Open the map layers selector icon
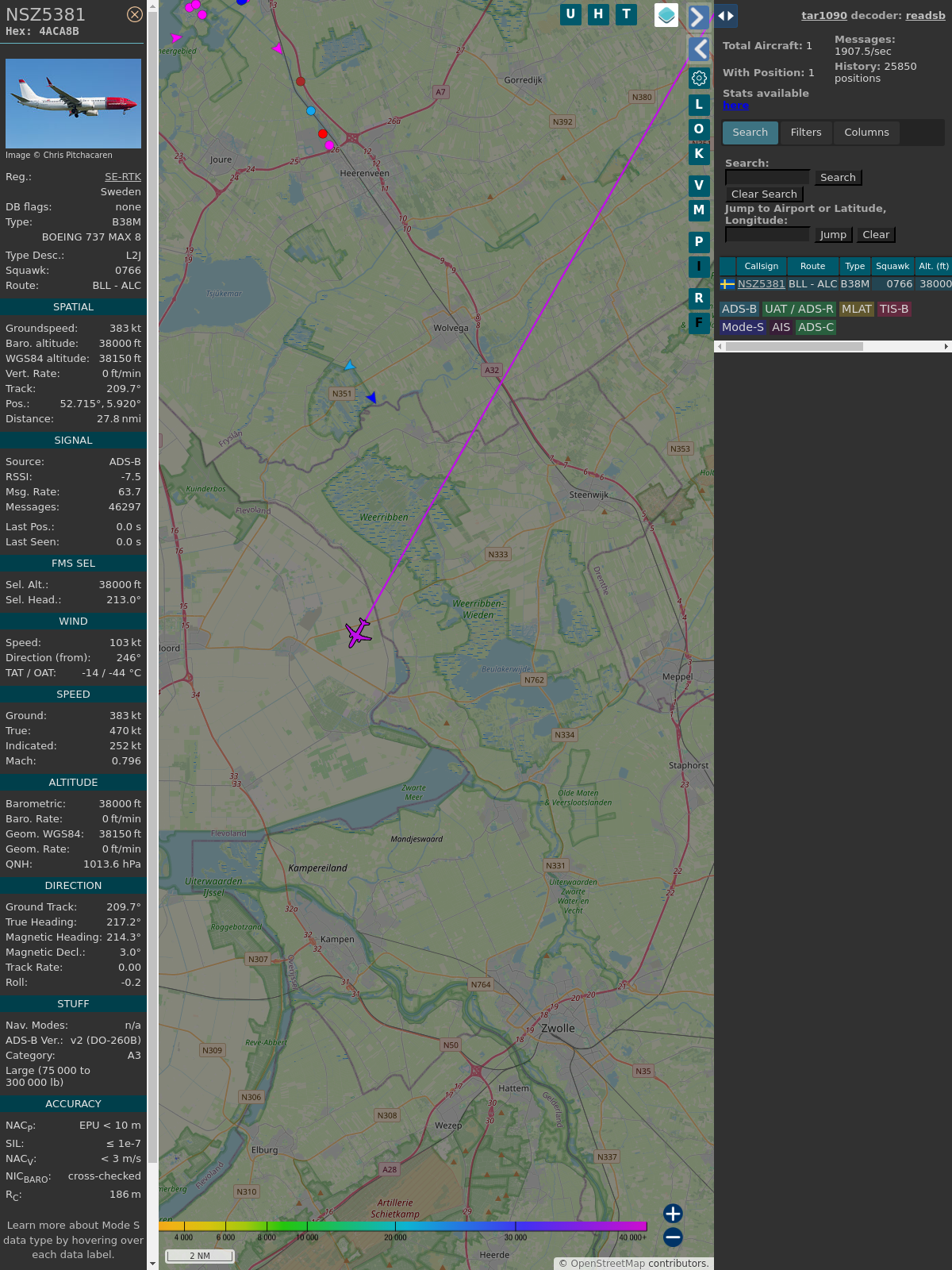The width and height of the screenshot is (952, 1270). click(666, 15)
